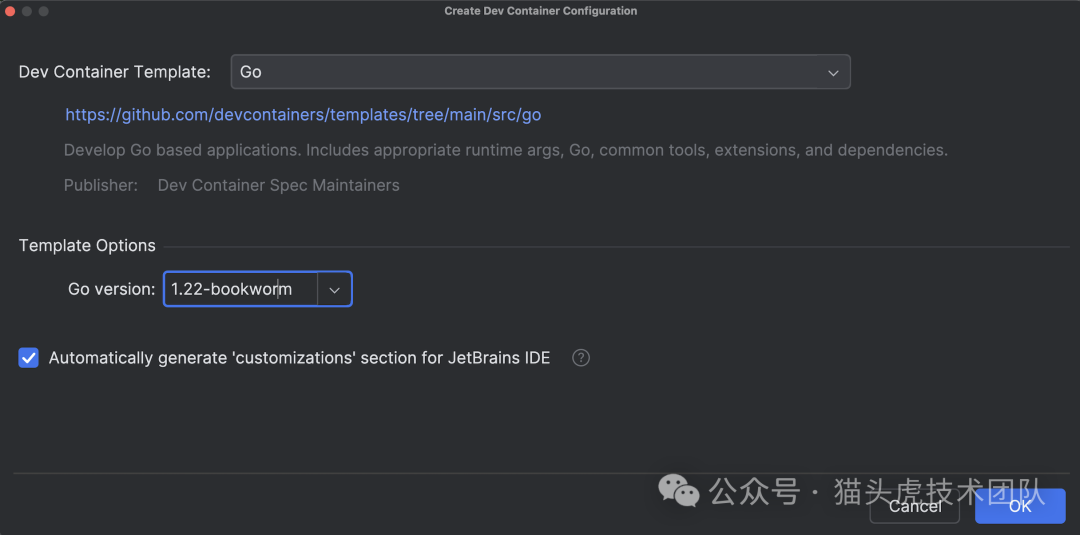
Task: Click the 'Create Dev Container Configuration' title bar
Action: [x=540, y=11]
